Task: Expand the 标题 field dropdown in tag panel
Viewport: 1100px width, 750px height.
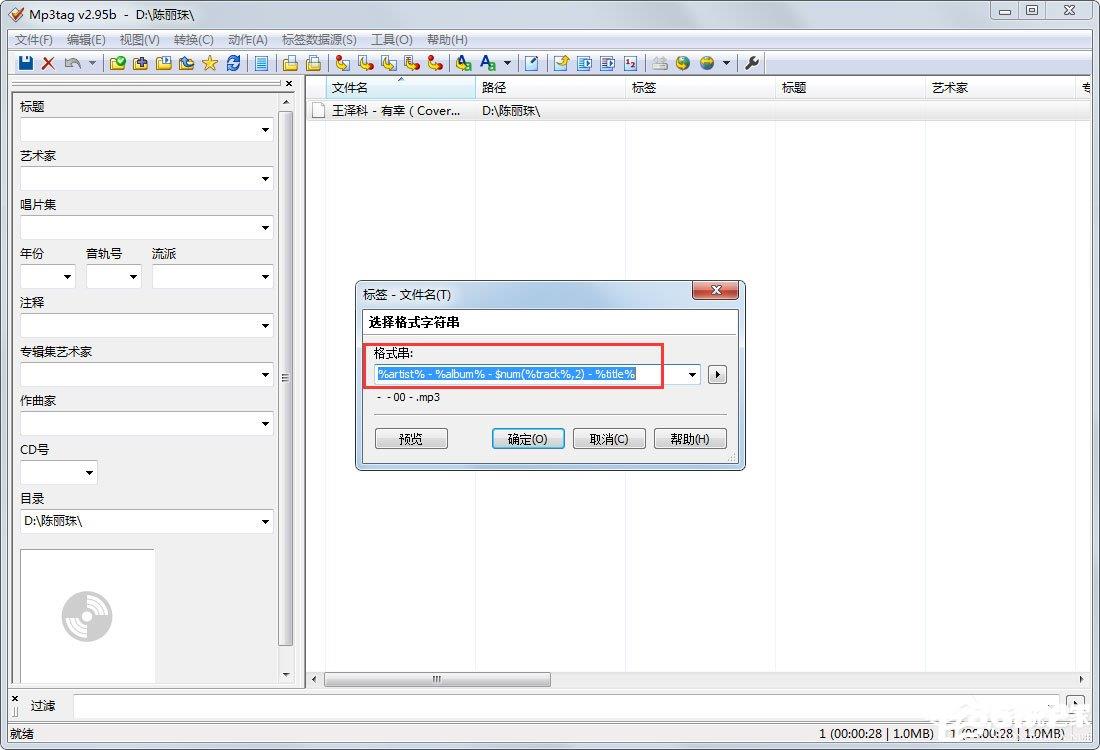Action: point(265,130)
